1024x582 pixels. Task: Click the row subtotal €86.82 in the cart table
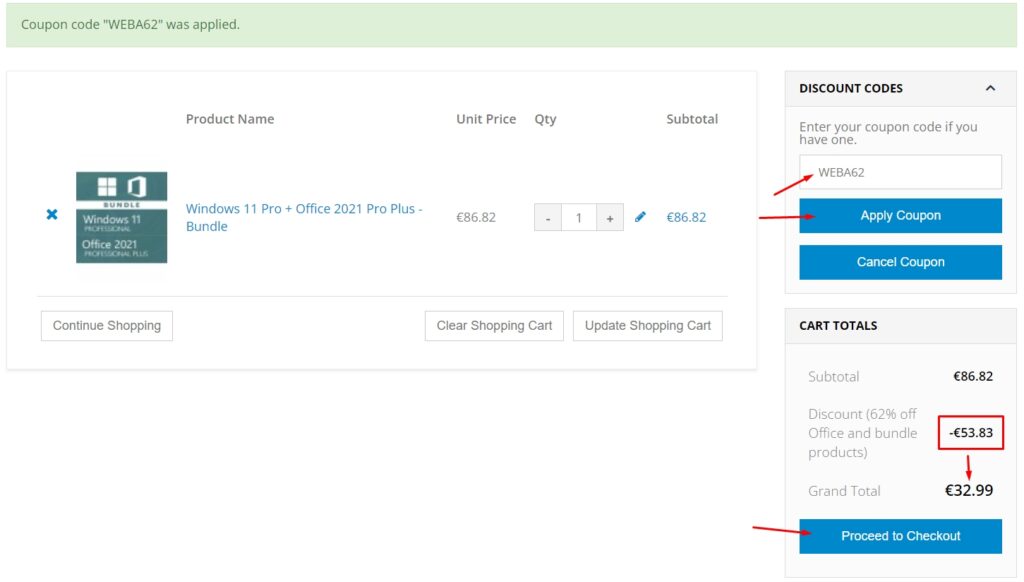click(686, 218)
